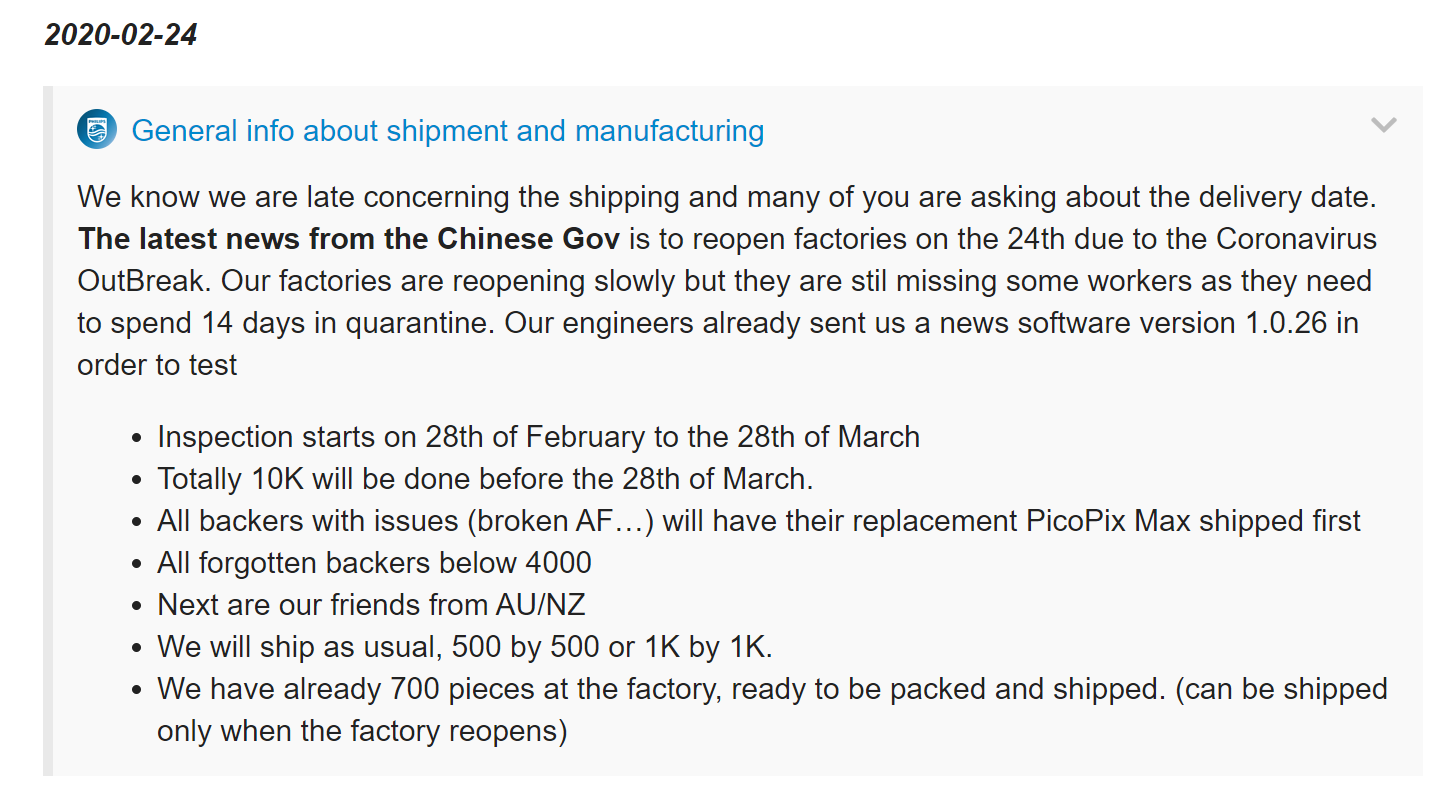Screen dimensions: 1454x809
Task: Click the inspection starts 28th February bullet
Action: tap(538, 437)
